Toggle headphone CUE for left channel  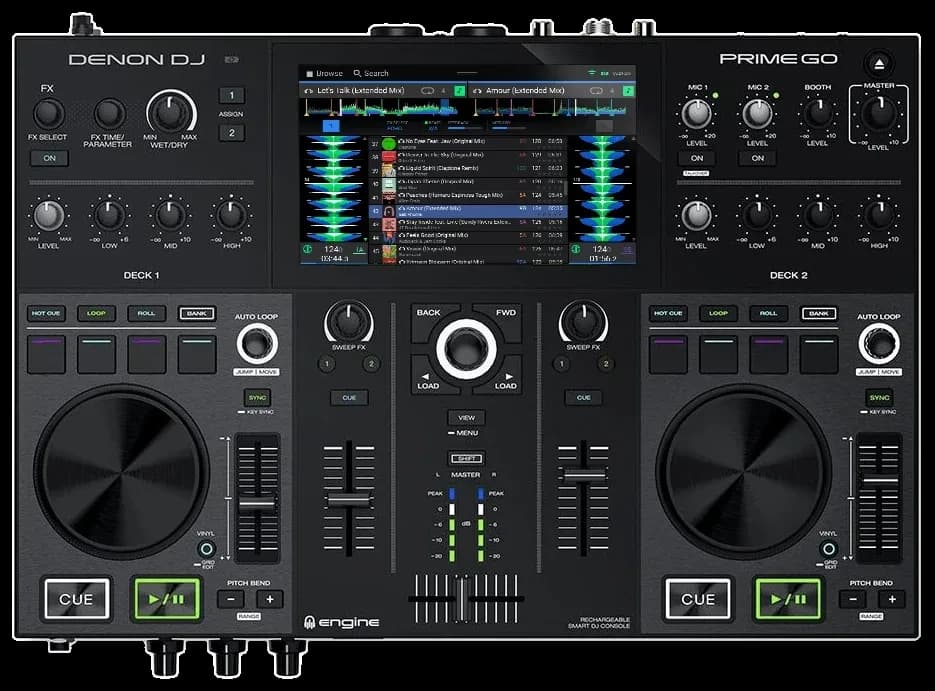click(x=349, y=398)
